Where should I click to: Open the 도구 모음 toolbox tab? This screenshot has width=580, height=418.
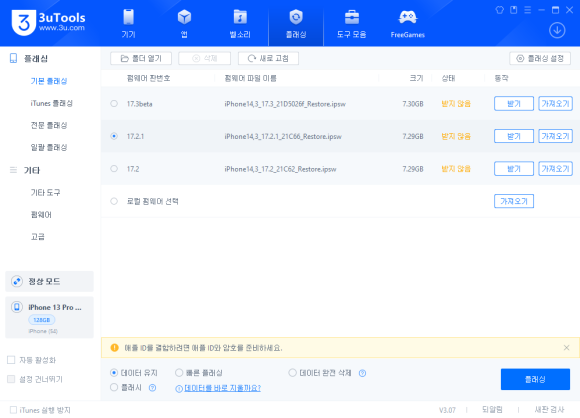click(x=351, y=23)
